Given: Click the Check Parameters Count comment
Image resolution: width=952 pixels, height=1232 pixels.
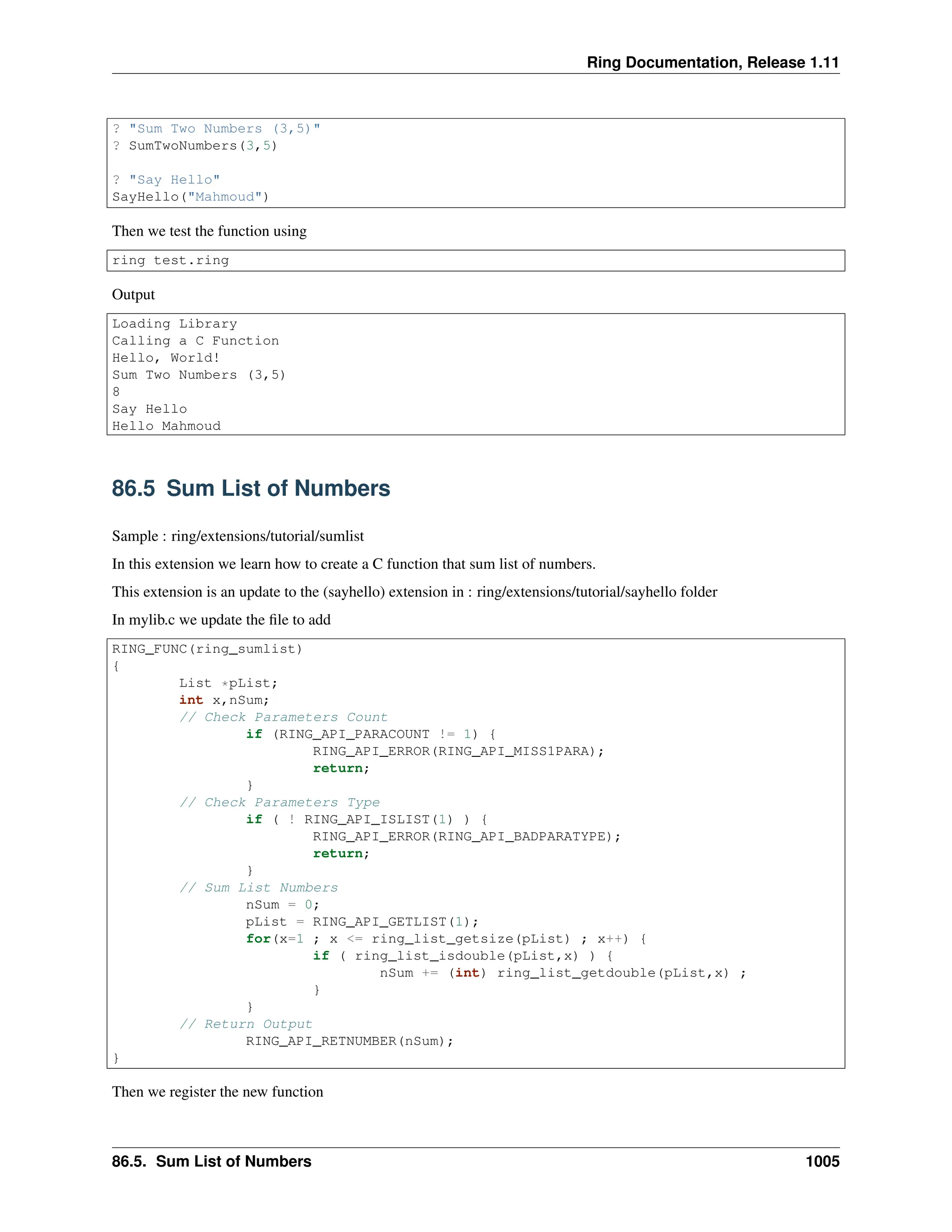Looking at the screenshot, I should tap(283, 717).
